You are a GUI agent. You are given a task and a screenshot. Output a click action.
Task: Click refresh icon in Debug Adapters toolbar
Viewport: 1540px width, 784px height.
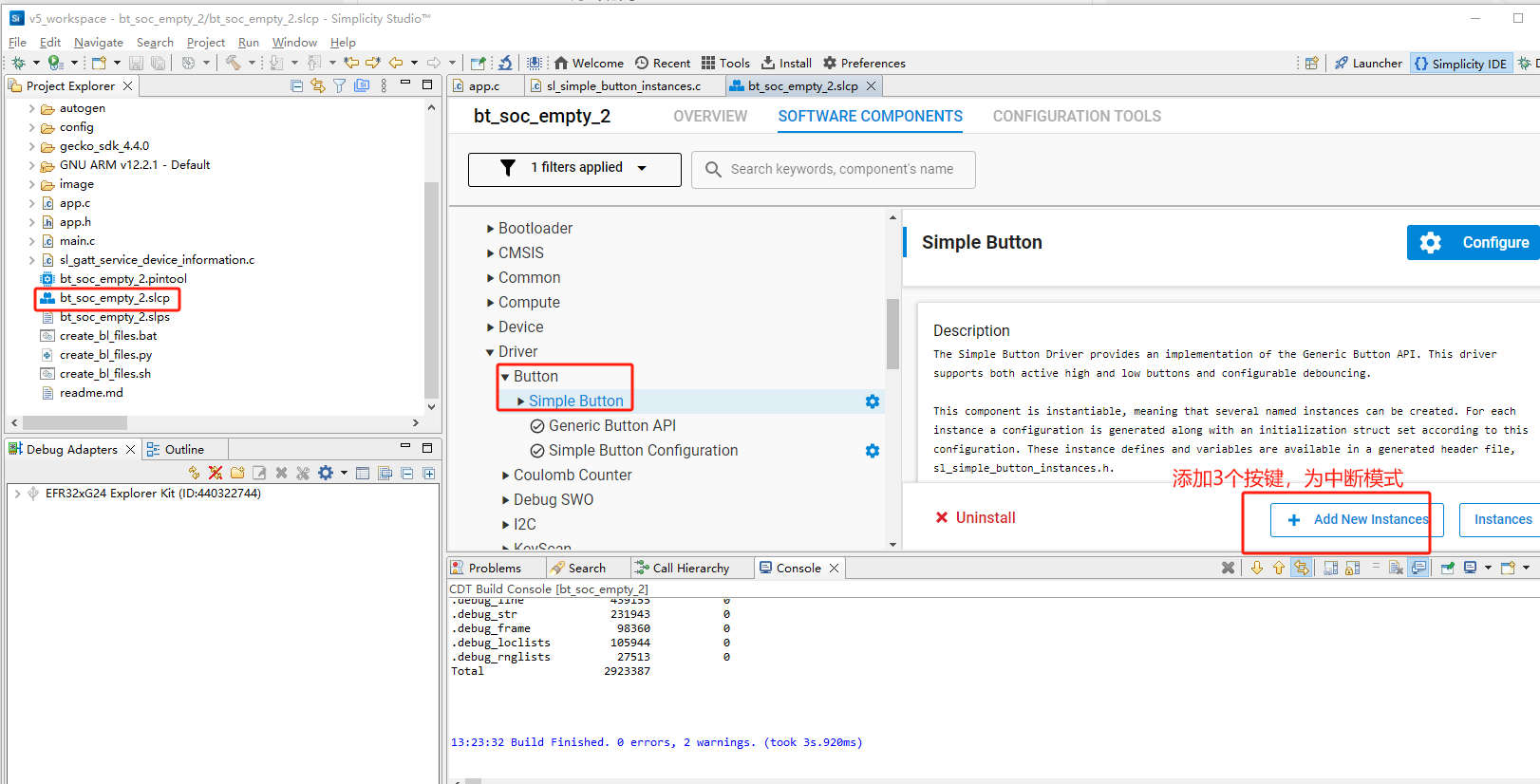[194, 473]
